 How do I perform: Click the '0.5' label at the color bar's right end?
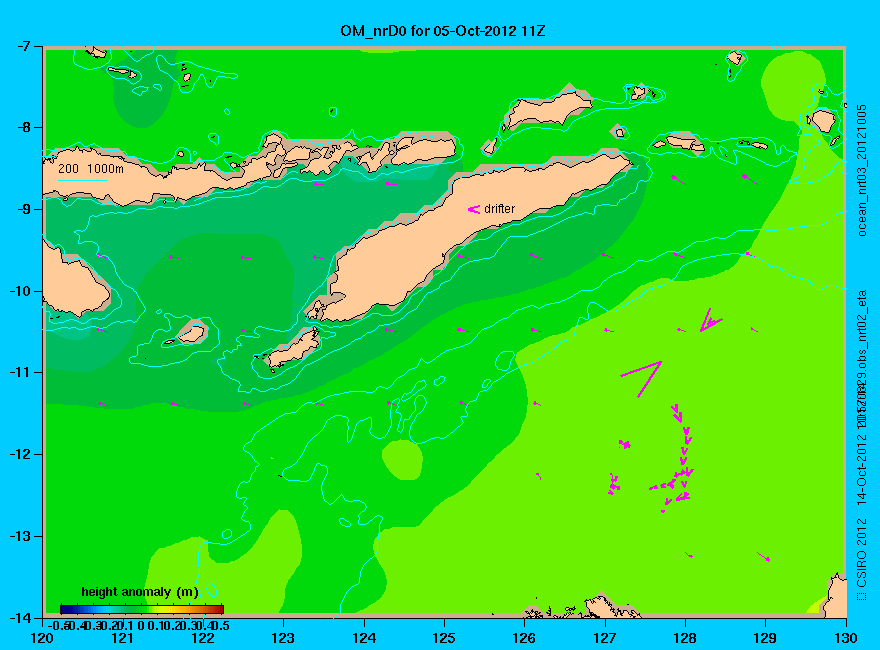(x=219, y=625)
